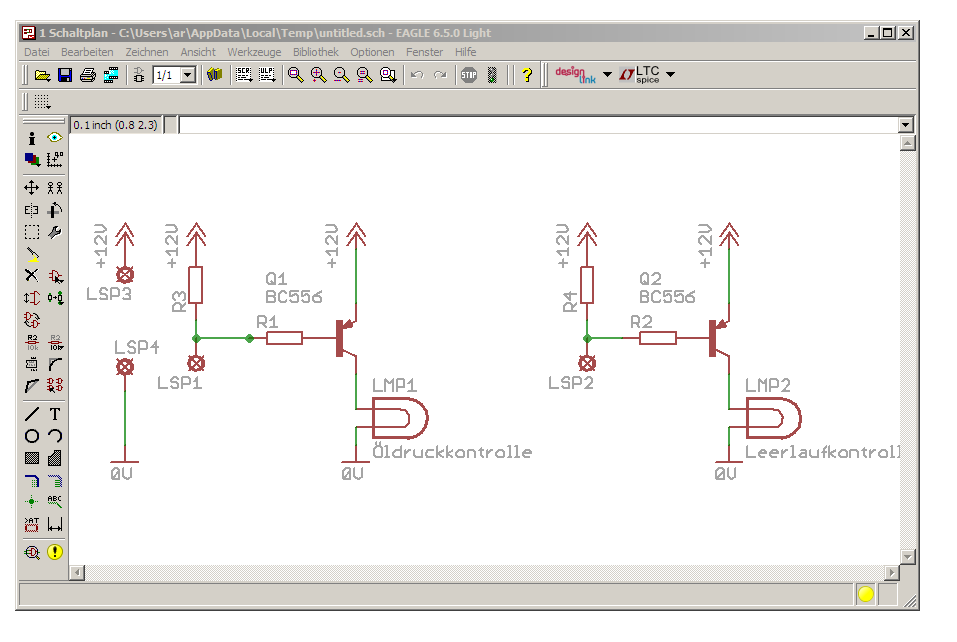Select the Move tool
Screen dimensions: 957x642
32,187
